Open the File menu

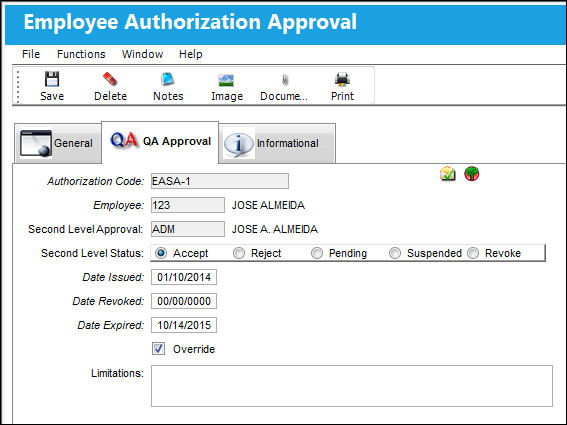click(x=31, y=54)
